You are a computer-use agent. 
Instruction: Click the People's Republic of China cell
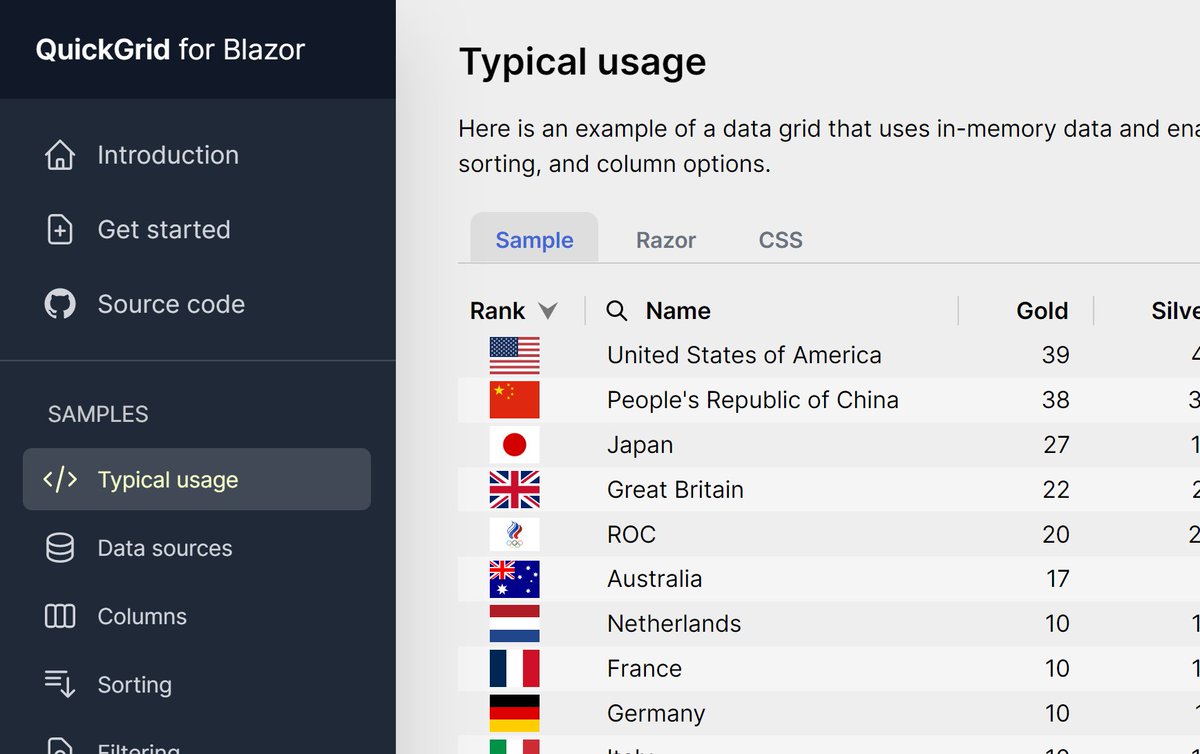tap(753, 400)
